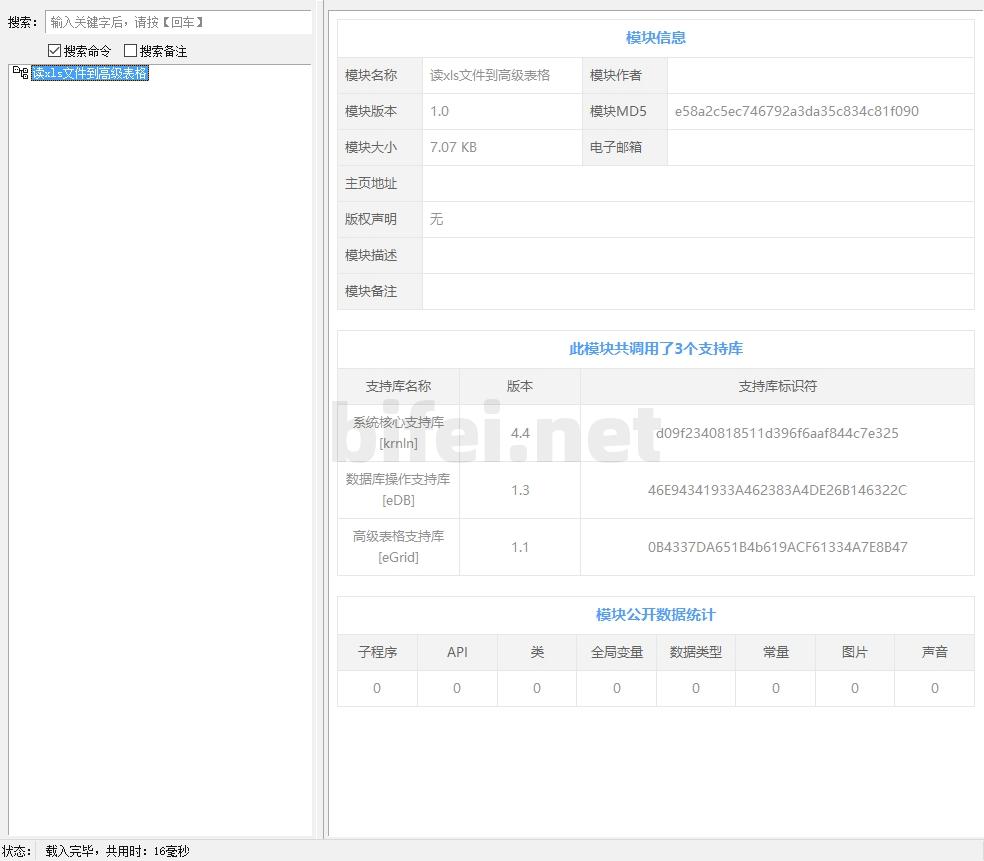
Task: Click the empty 主页地址 field
Action: (697, 183)
